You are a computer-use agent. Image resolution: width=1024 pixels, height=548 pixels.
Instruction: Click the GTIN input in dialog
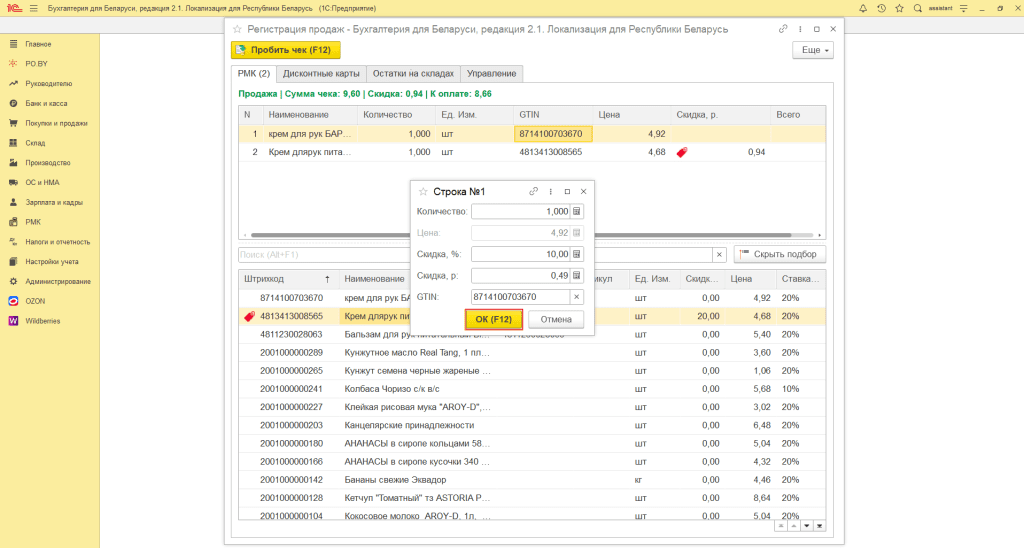520,297
